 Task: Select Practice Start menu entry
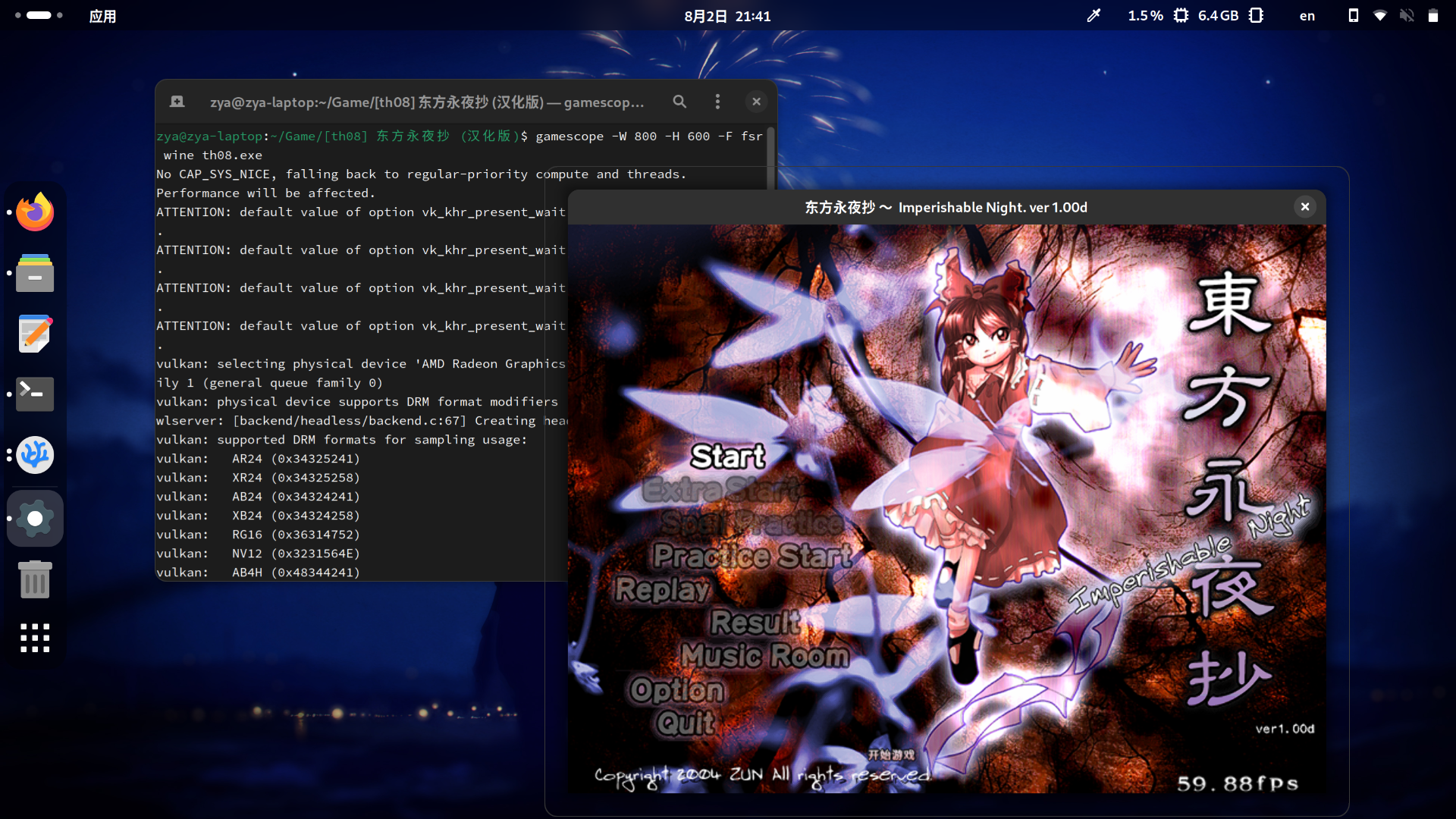pos(752,556)
